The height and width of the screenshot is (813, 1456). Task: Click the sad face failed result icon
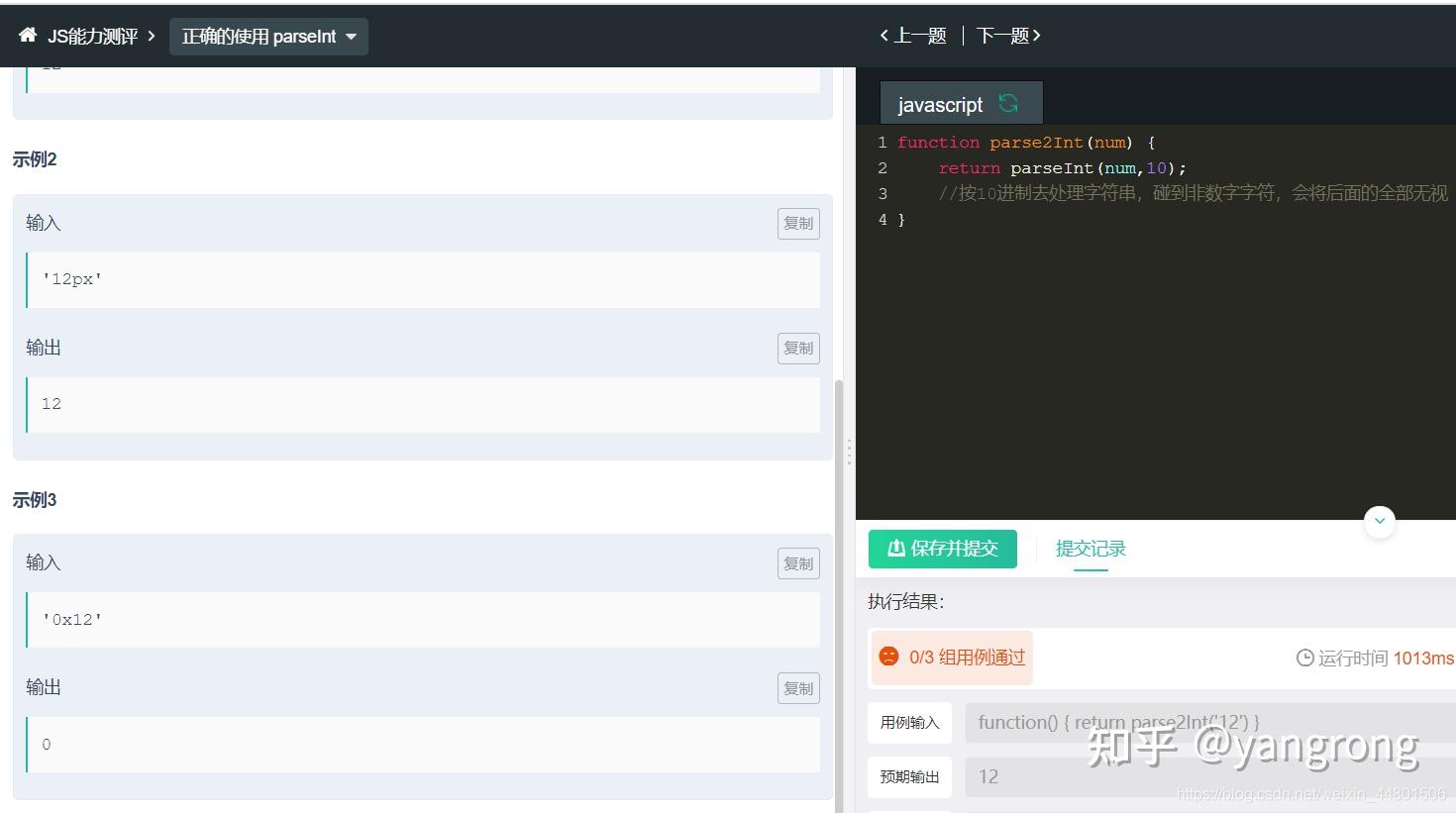click(888, 657)
